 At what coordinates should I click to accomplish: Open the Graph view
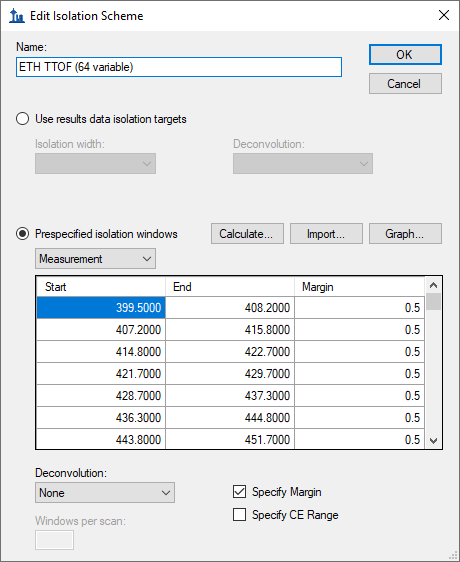point(405,234)
